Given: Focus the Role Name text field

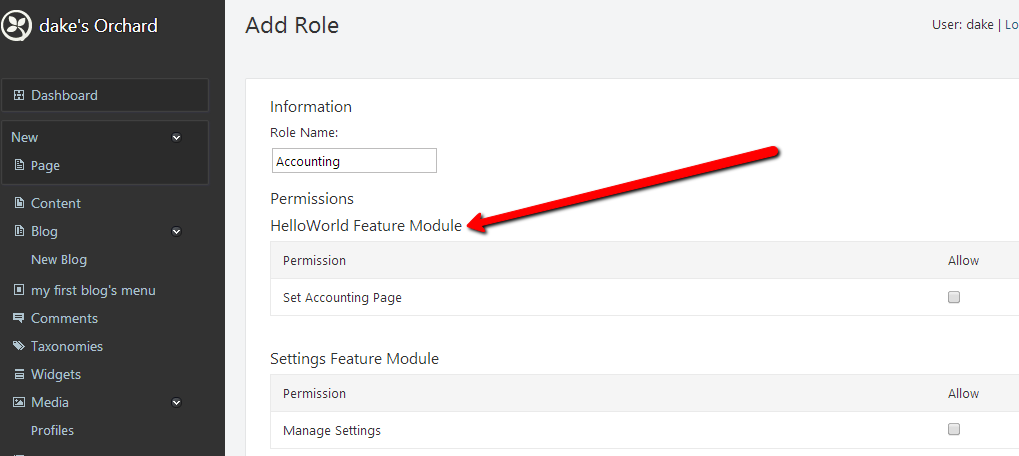Looking at the screenshot, I should 354,161.
